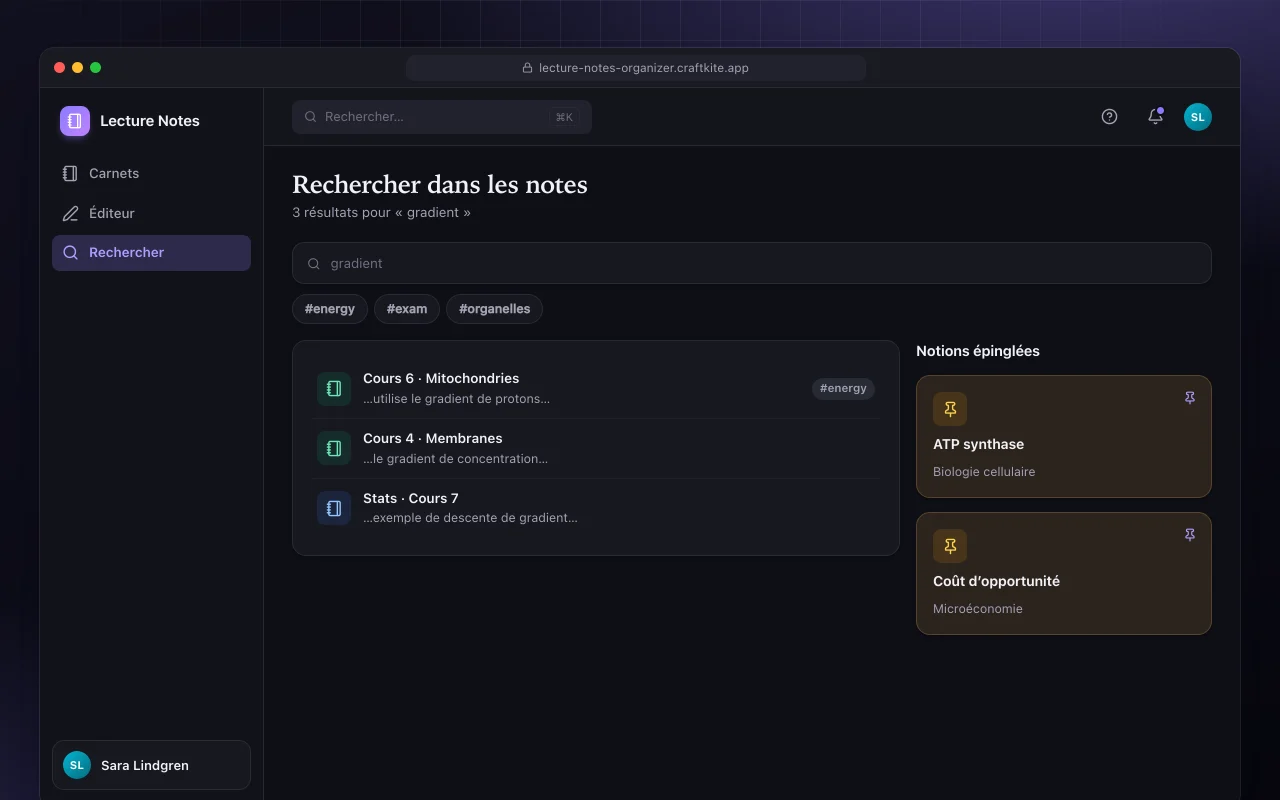Open the SL avatar in the top bar

pos(1198,117)
